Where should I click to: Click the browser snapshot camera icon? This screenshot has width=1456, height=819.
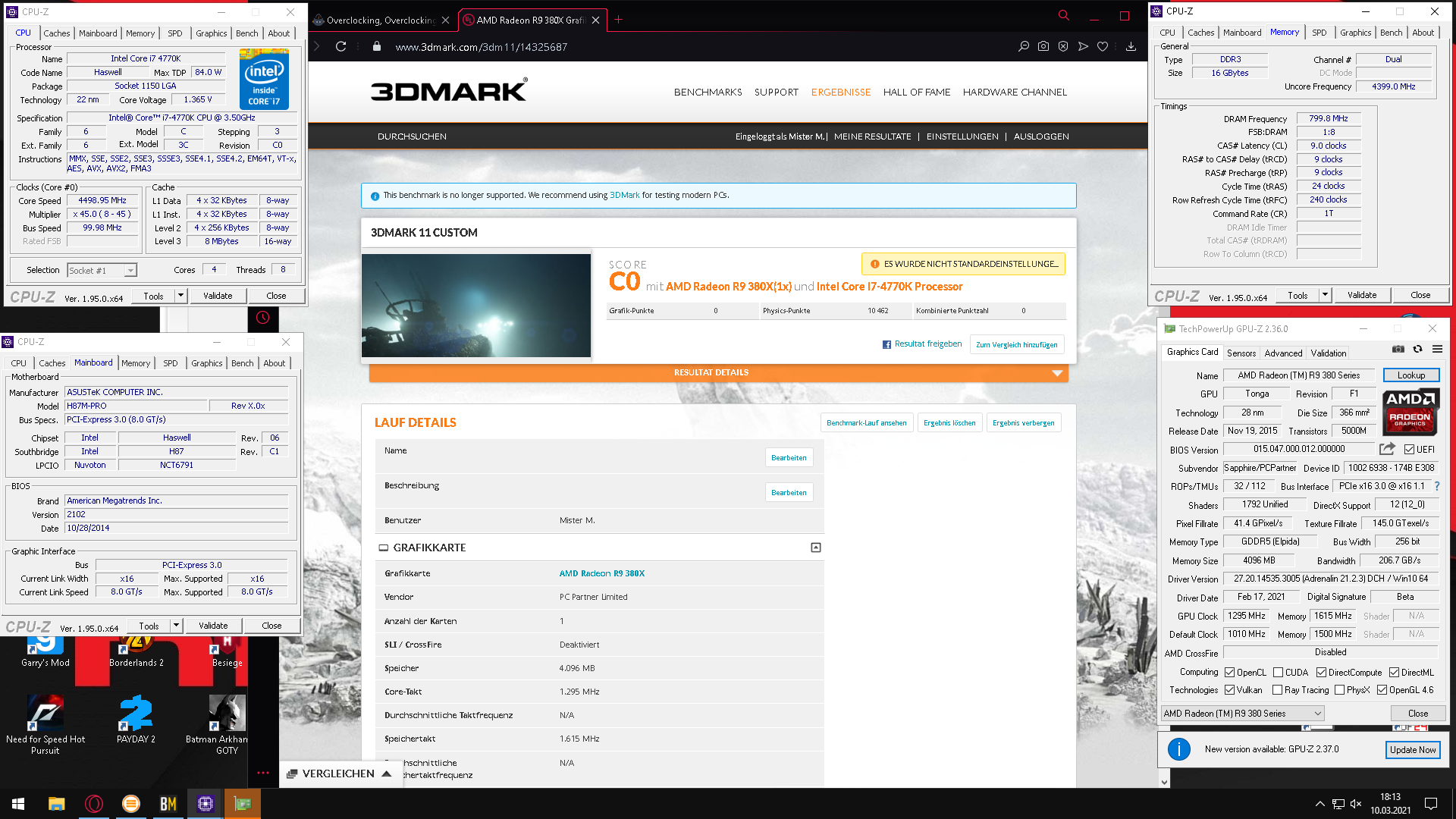click(x=1043, y=46)
